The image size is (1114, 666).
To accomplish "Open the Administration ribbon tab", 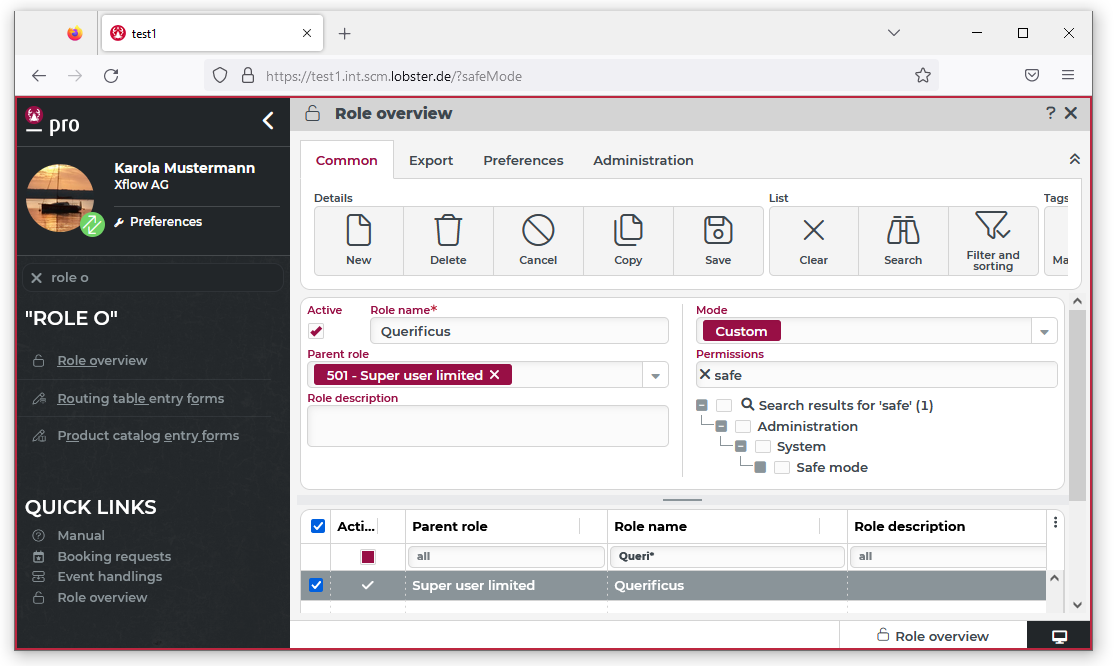I will 643,161.
